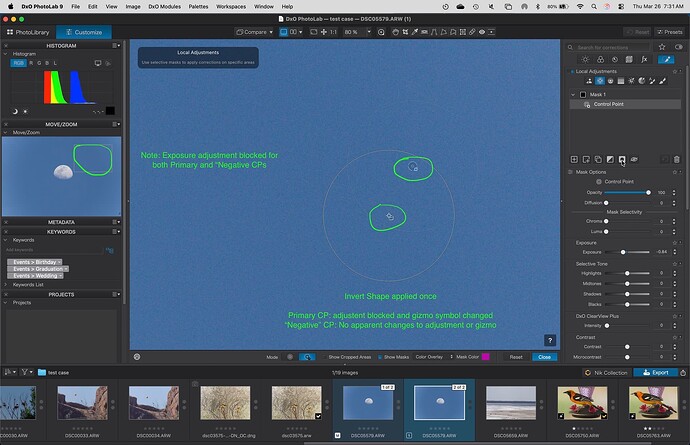Delete selected mask with trash icon
The image size is (690, 445).
click(677, 159)
